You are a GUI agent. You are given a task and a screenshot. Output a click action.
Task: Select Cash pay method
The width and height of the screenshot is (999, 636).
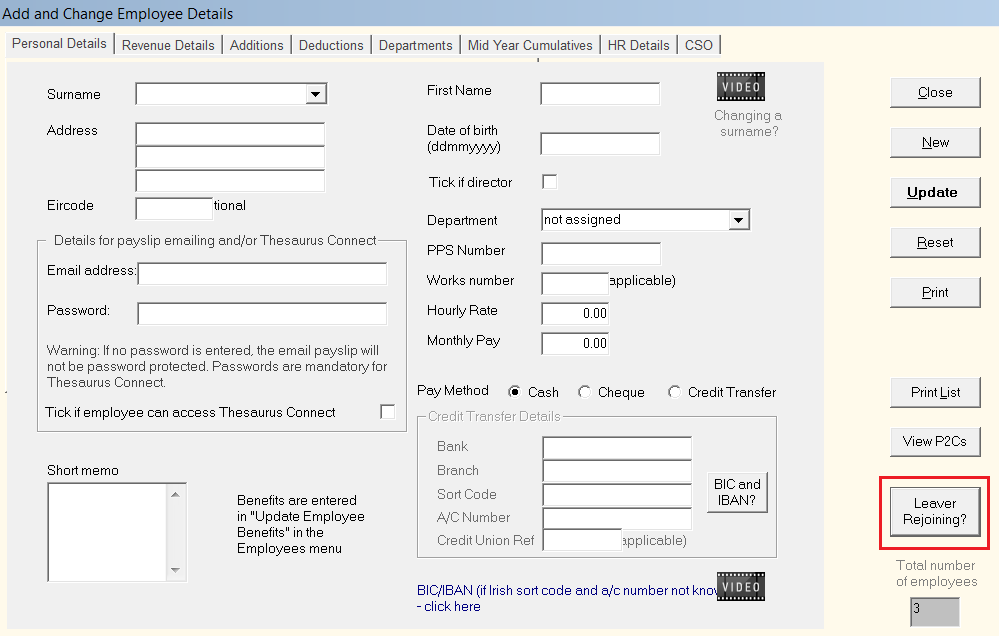pos(514,391)
